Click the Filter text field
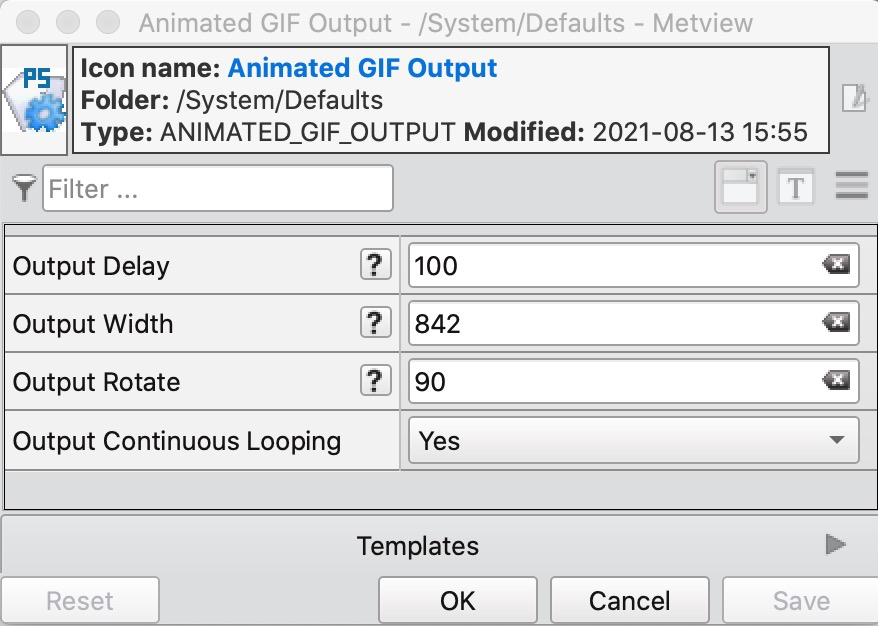This screenshot has width=878, height=626. point(218,188)
